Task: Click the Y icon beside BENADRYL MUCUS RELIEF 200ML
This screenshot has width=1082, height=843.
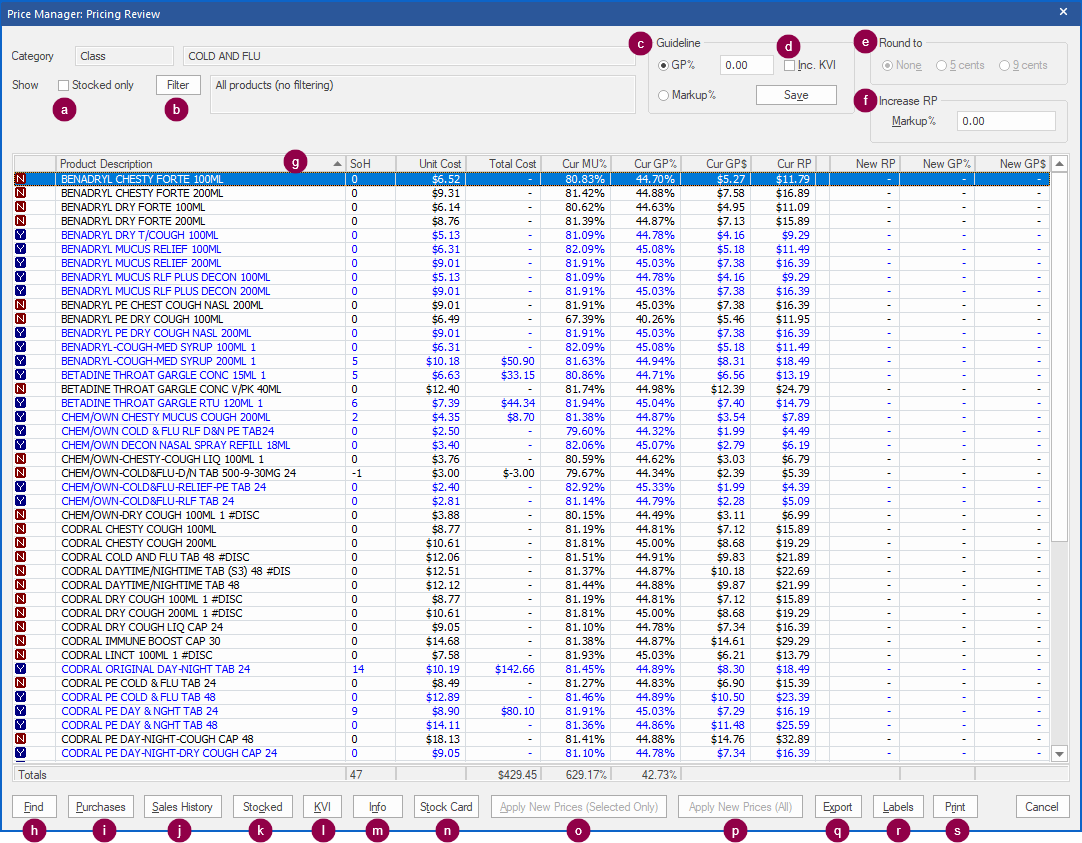Action: [x=20, y=263]
